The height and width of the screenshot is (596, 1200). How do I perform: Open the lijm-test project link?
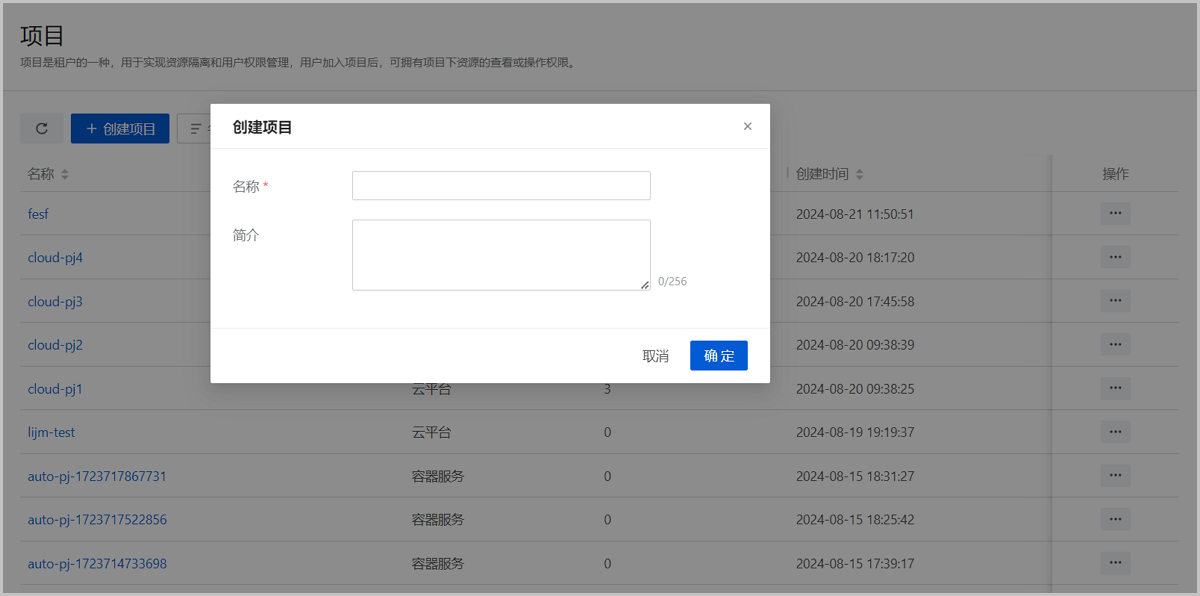pyautogui.click(x=51, y=433)
